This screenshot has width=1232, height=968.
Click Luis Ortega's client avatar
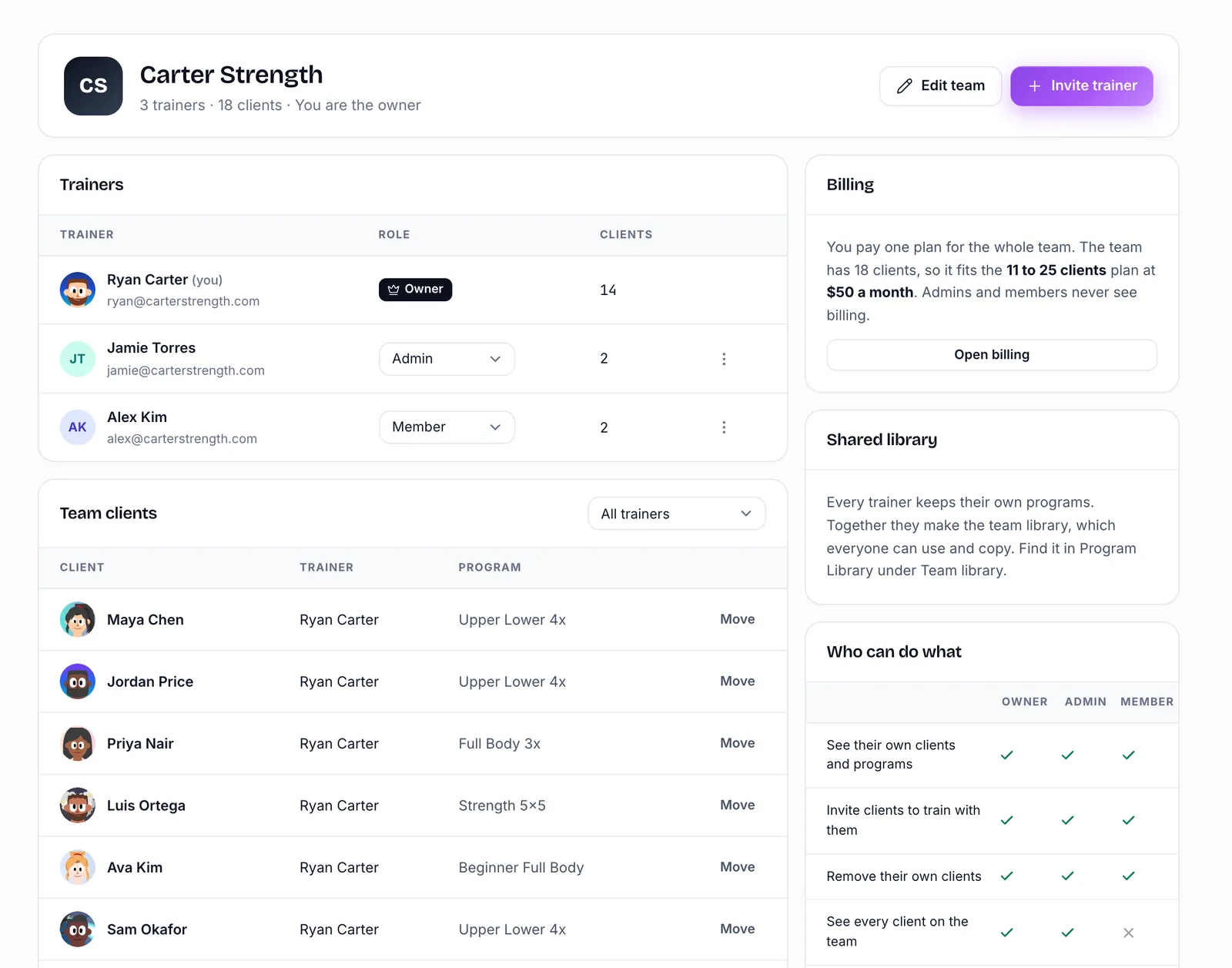coord(78,806)
